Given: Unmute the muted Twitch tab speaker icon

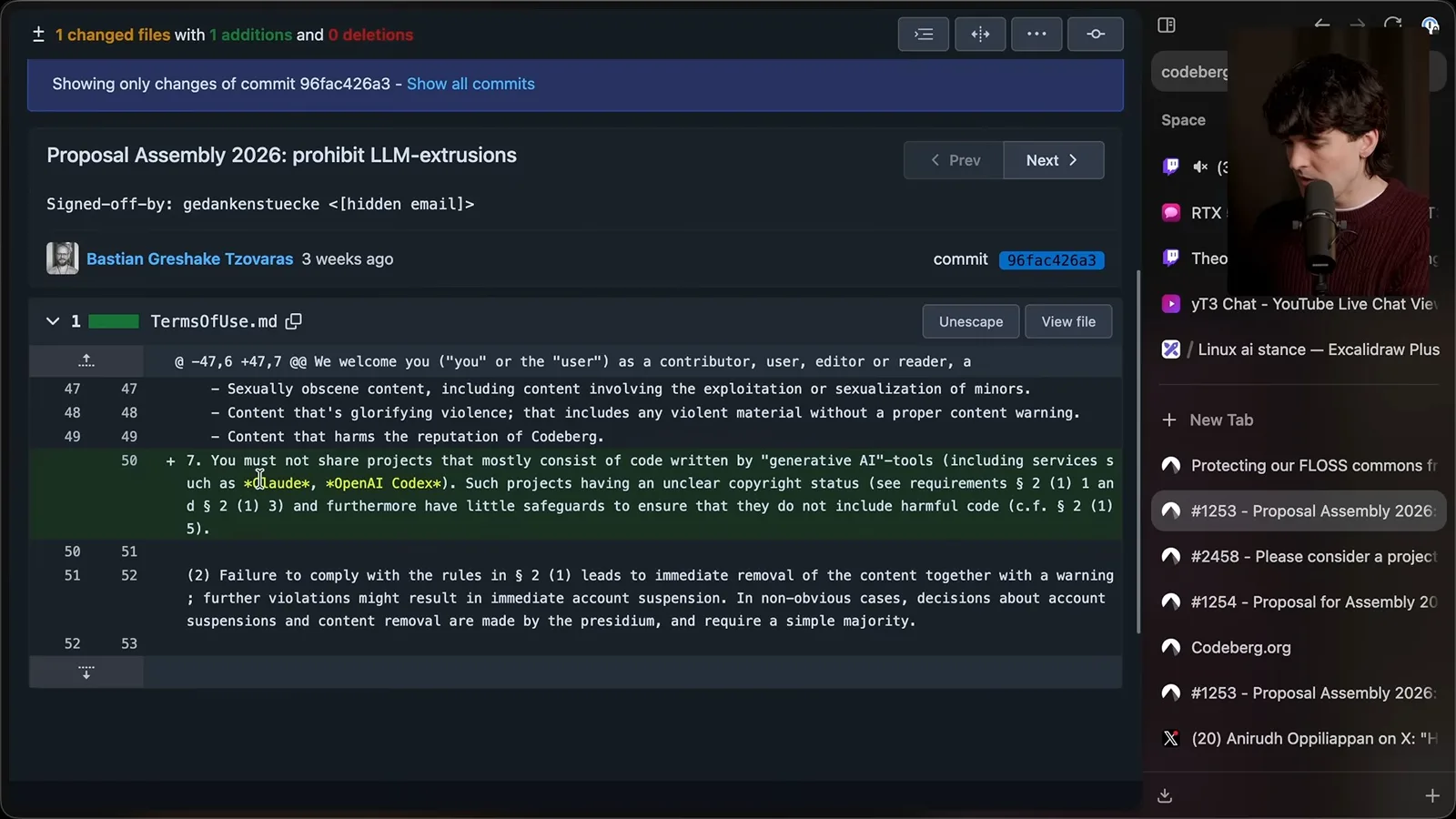Looking at the screenshot, I should tap(1200, 167).
